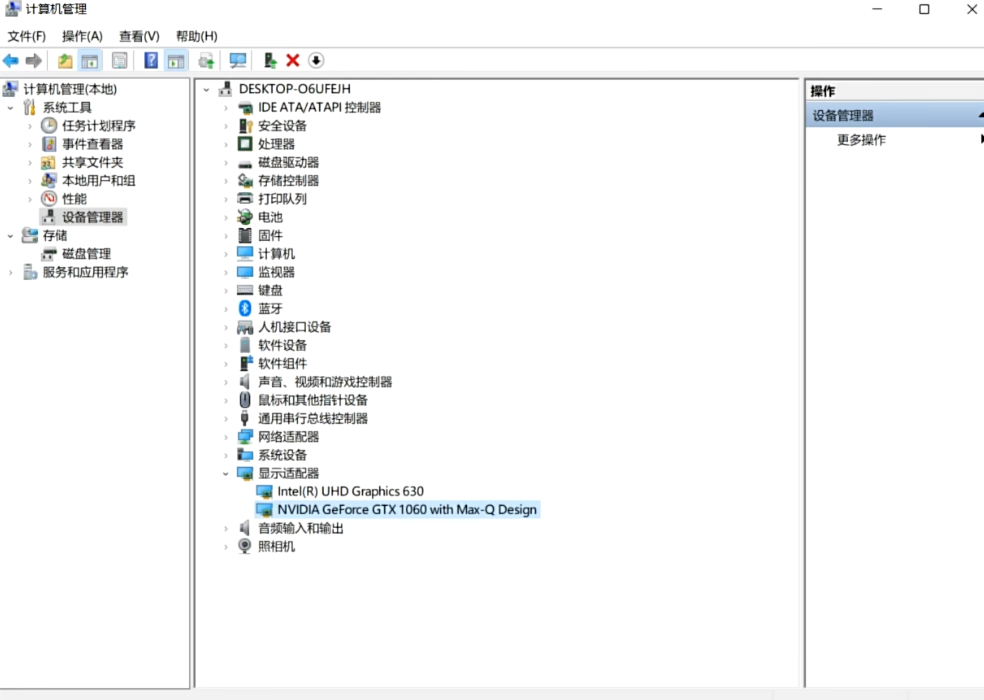Viewport: 984px width, 700px height.
Task: Click the update driver toolbar icon
Action: 270,61
